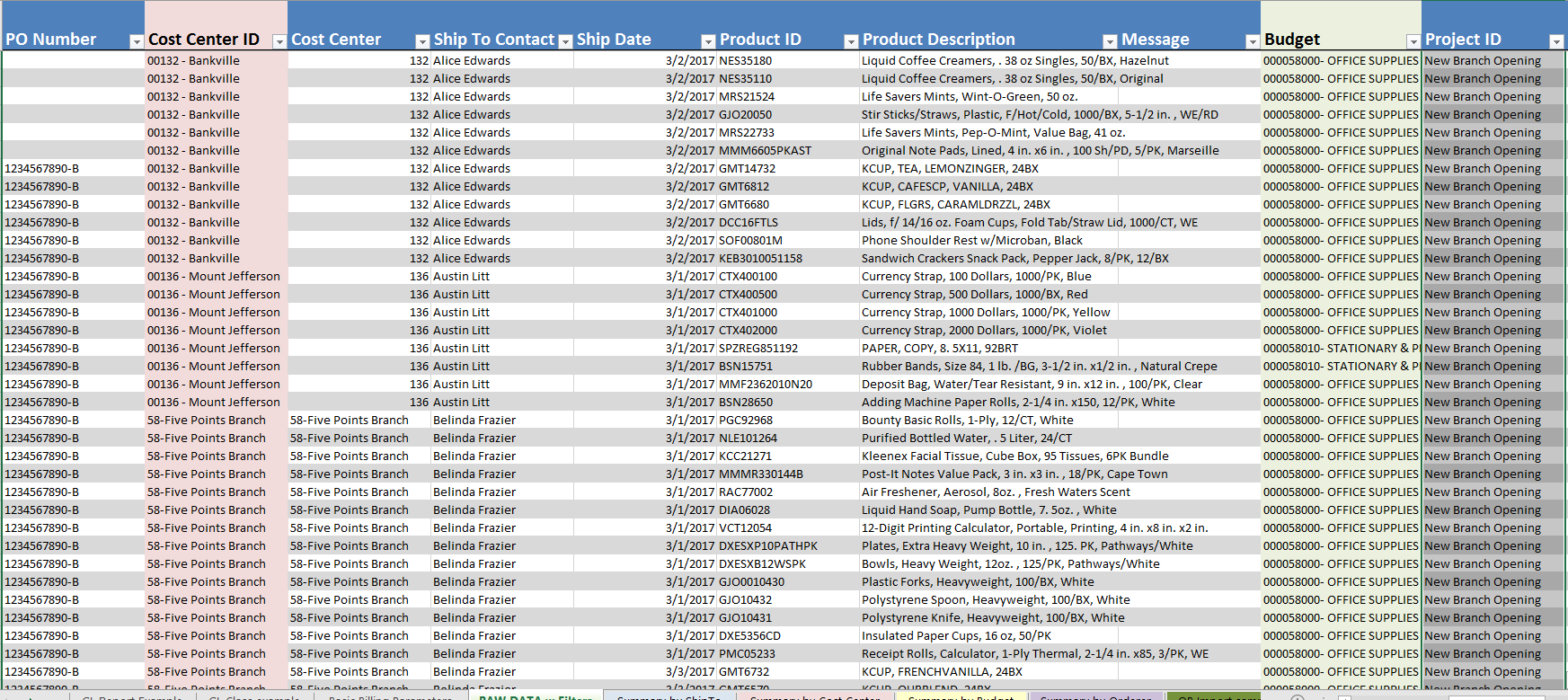Click the 12-Digit Printing Calculator description
Viewport: 1568px width, 700px height.
coord(1035,528)
